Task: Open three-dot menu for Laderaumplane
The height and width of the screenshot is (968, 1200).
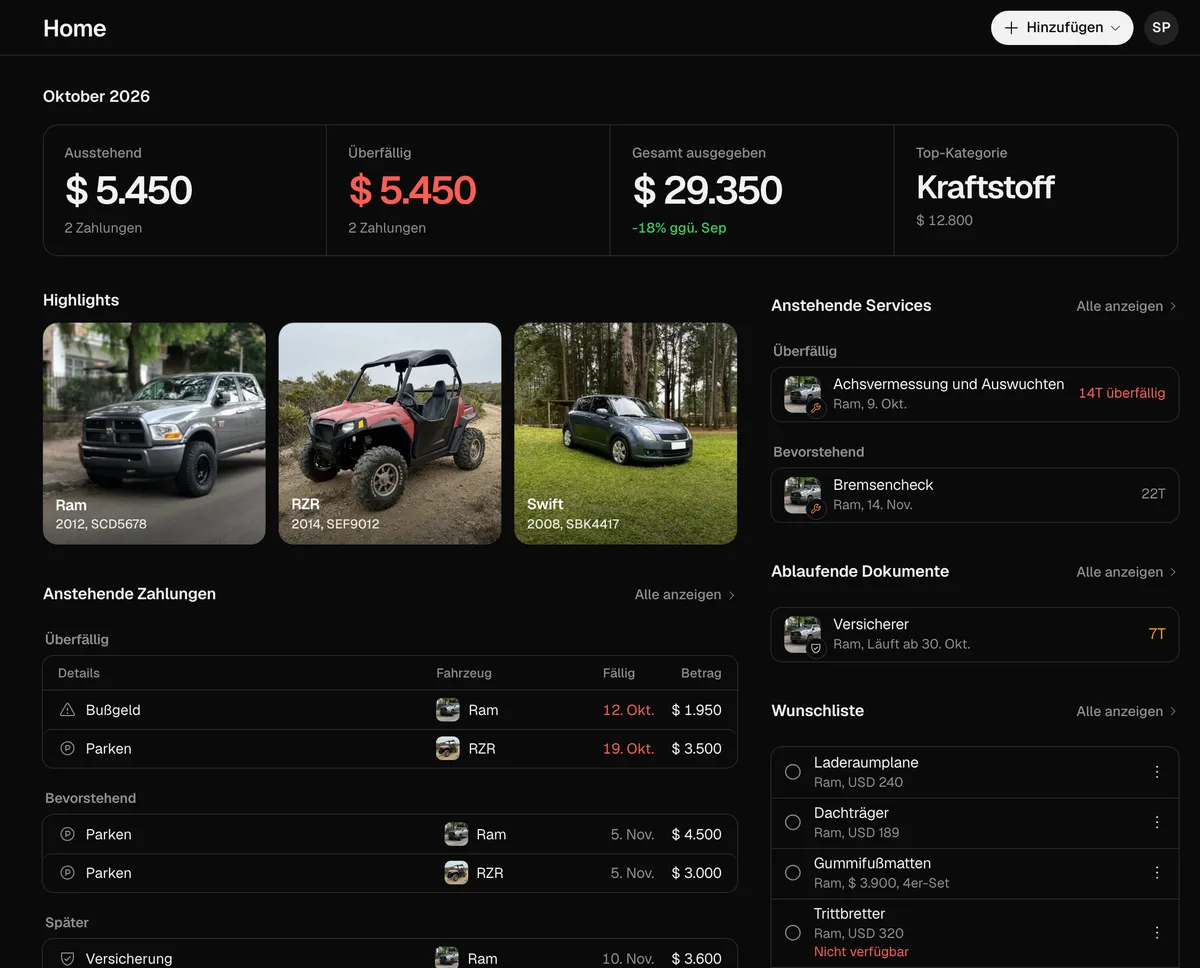Action: tap(1157, 772)
